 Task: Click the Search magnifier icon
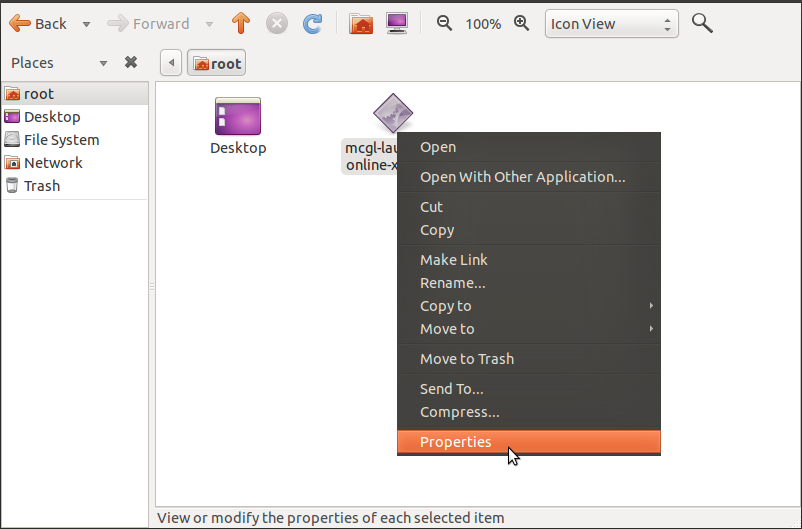[702, 23]
